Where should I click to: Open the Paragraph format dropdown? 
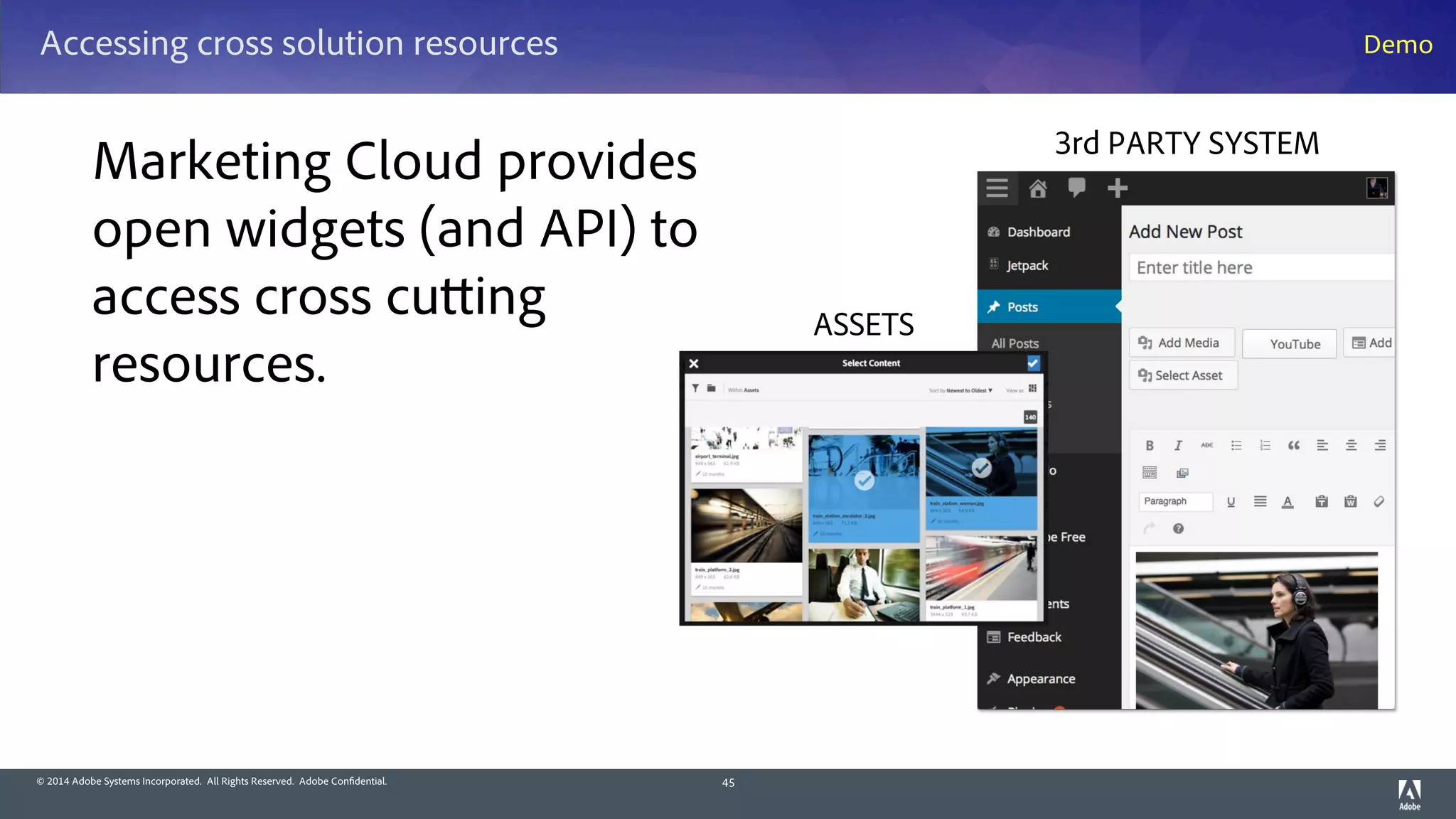click(x=1175, y=501)
